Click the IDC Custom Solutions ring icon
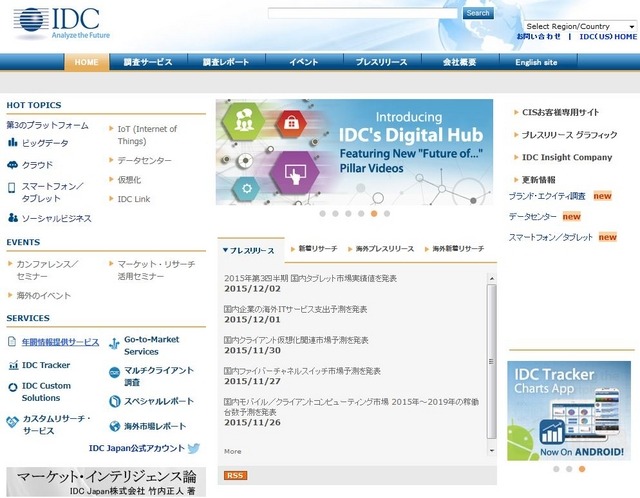Screen dimensions: 640x498 [x=13, y=387]
